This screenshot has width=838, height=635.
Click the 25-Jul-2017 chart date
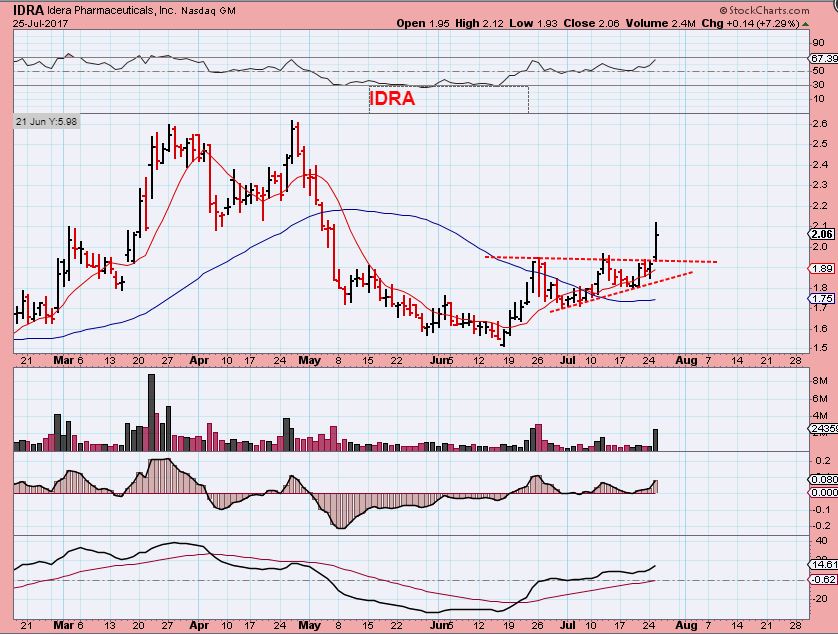click(40, 24)
